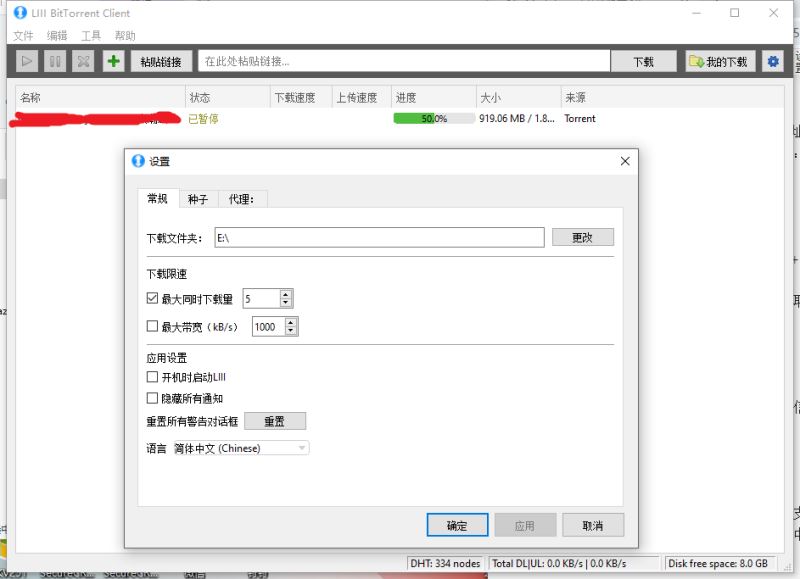Open the 语言 language dropdown
Screen dimensions: 800x579
pos(241,448)
